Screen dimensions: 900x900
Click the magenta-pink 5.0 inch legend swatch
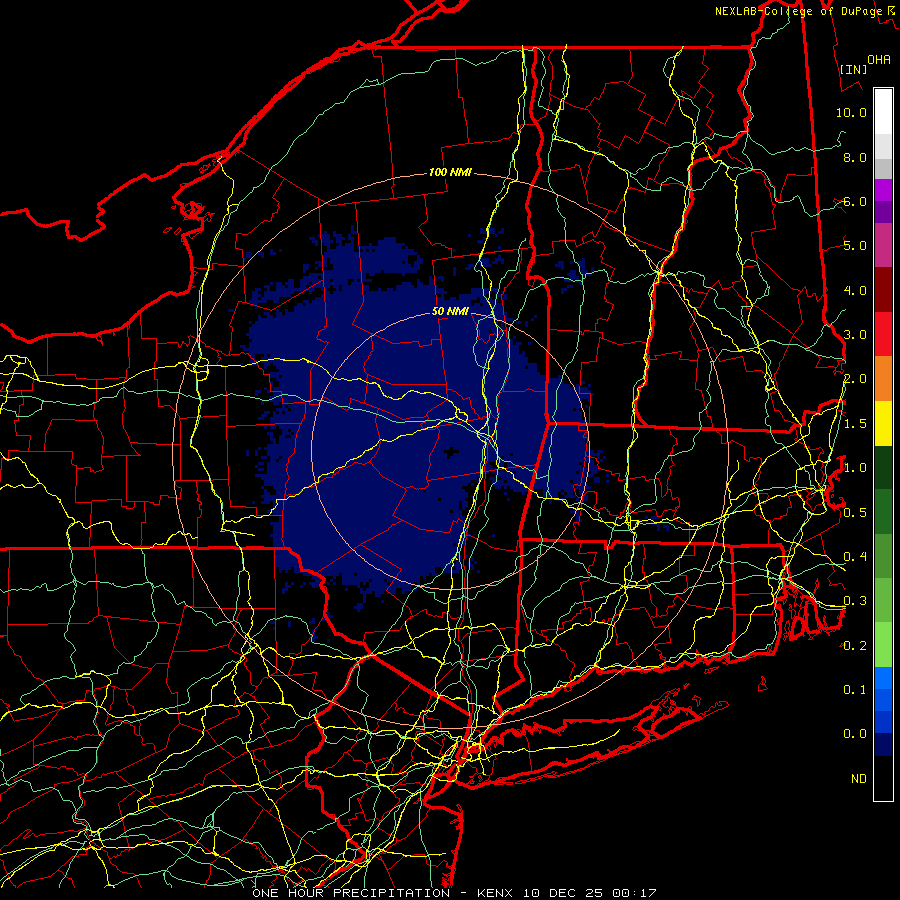pos(883,245)
